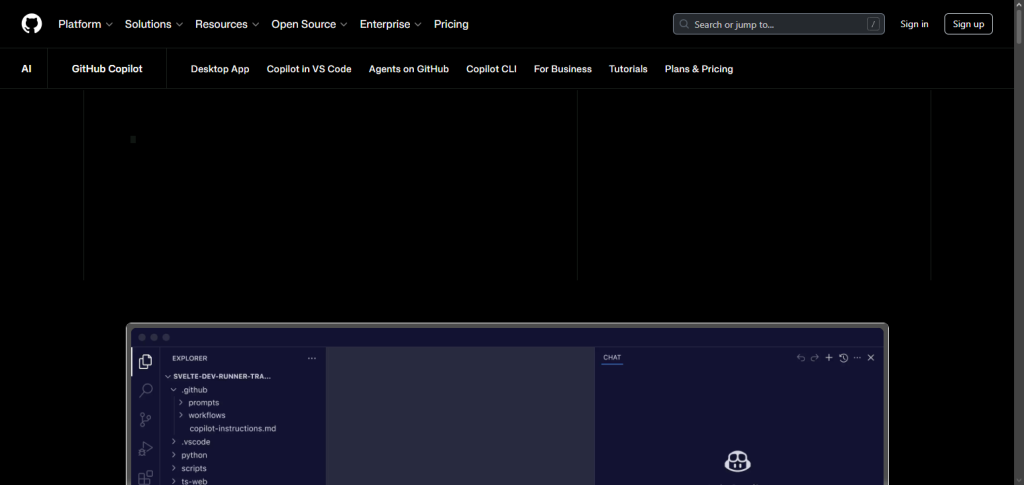The width and height of the screenshot is (1024, 485).
Task: Collapse the .github folder
Action: 189,390
